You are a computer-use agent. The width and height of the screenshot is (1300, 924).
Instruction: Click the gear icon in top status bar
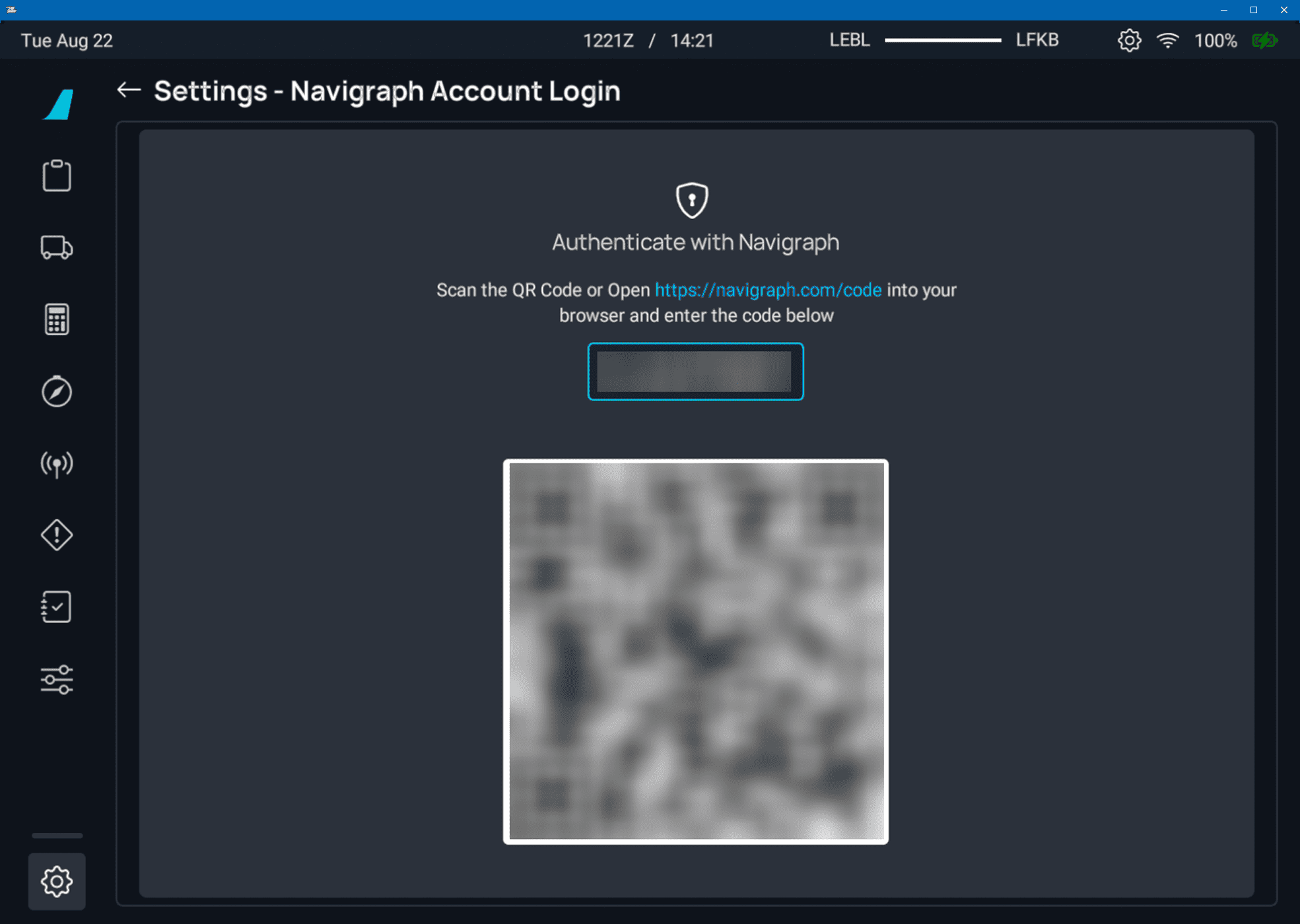coord(1129,40)
